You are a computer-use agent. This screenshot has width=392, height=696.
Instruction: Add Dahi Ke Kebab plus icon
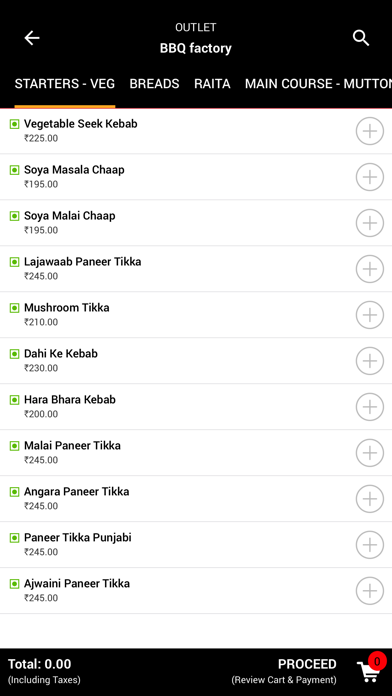click(370, 361)
